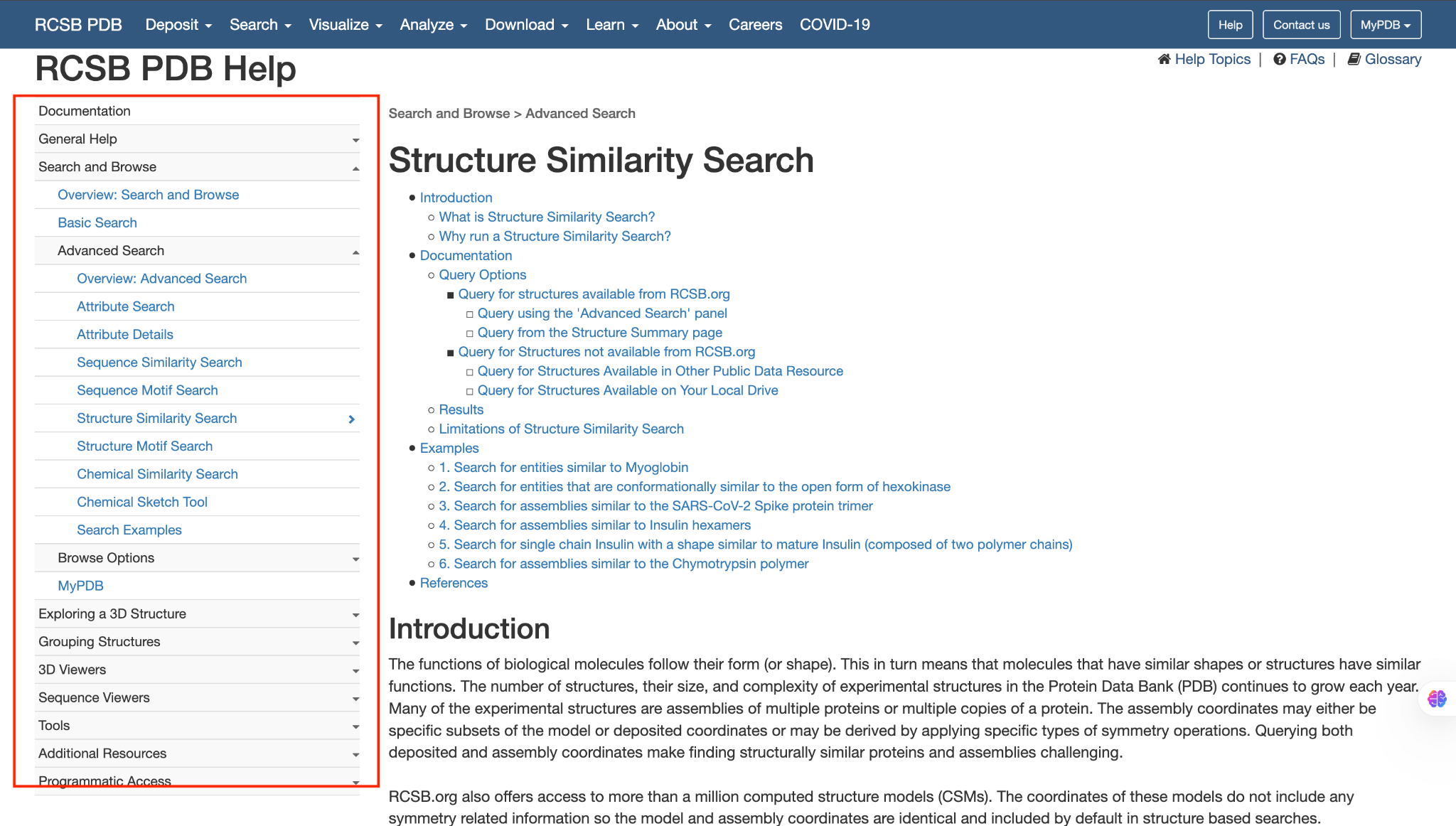Click the FAQs question mark icon
The height and width of the screenshot is (826, 1456).
[x=1279, y=59]
